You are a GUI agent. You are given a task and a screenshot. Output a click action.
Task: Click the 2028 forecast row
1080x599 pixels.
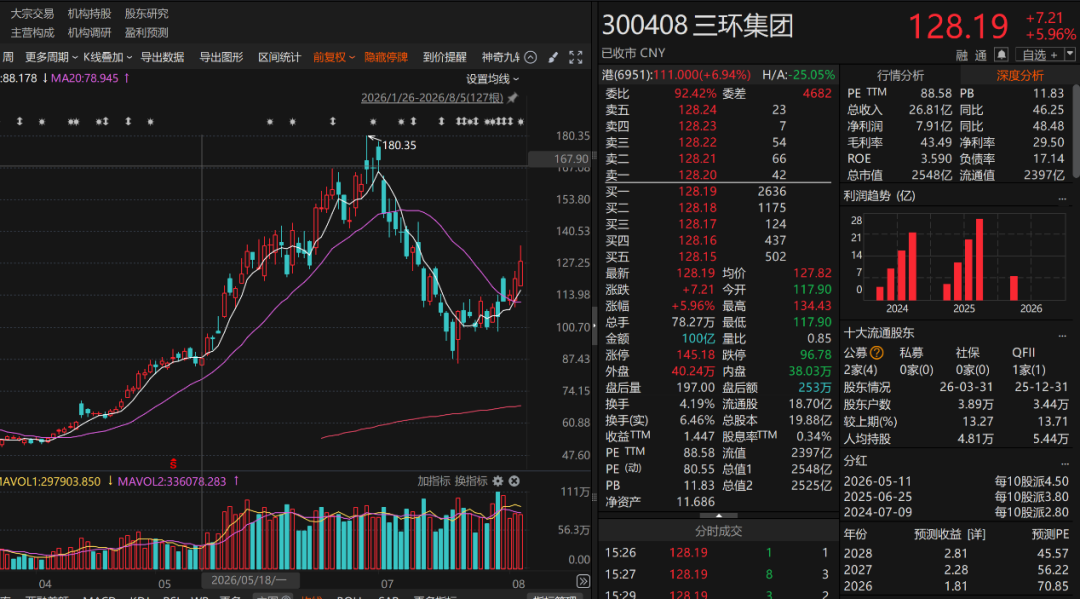[x=956, y=554]
